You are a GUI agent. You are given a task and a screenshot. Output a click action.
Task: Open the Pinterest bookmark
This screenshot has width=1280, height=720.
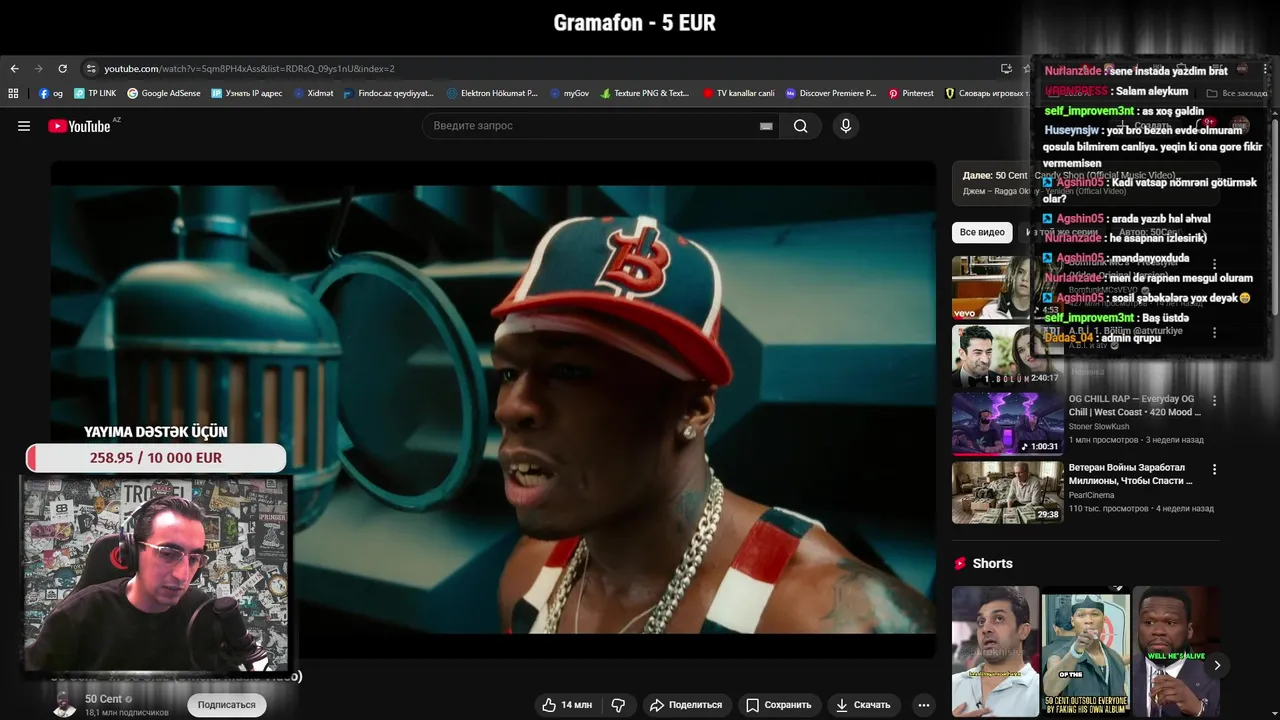(911, 93)
